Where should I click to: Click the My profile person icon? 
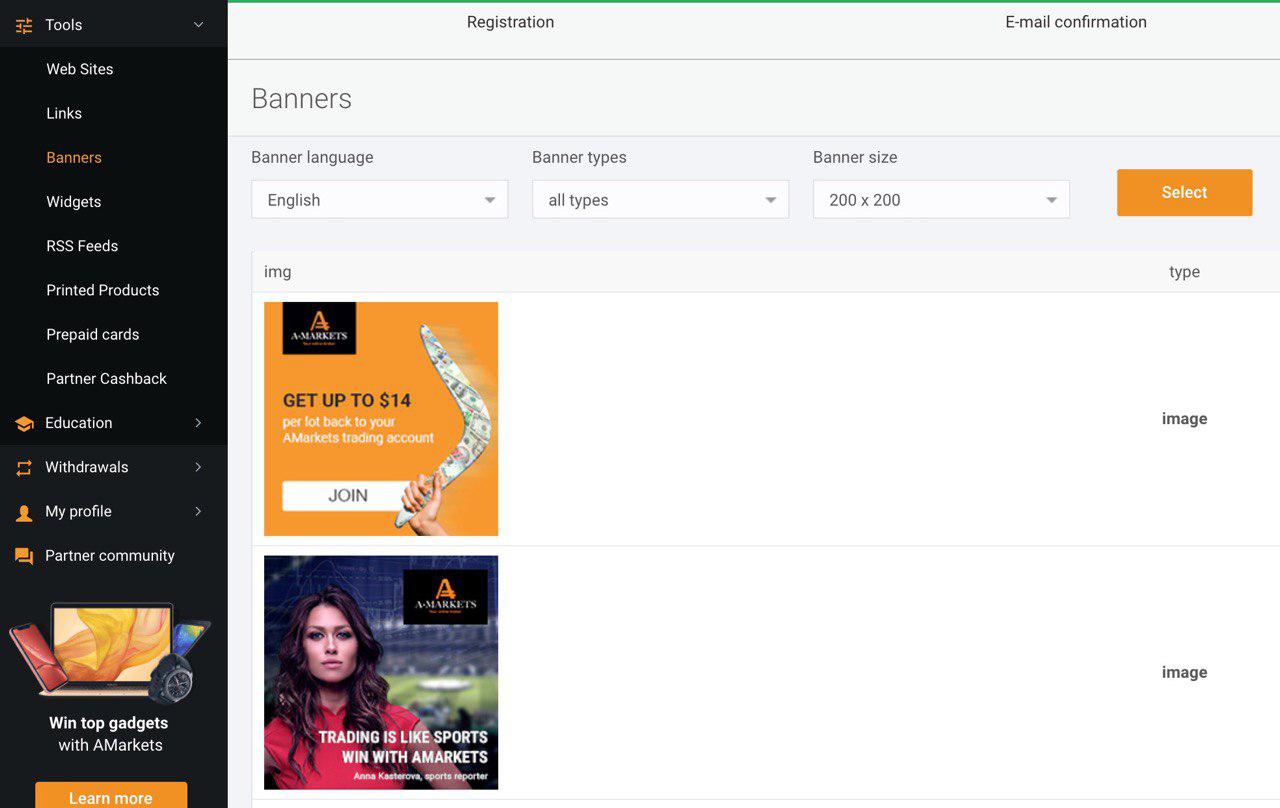(x=24, y=513)
